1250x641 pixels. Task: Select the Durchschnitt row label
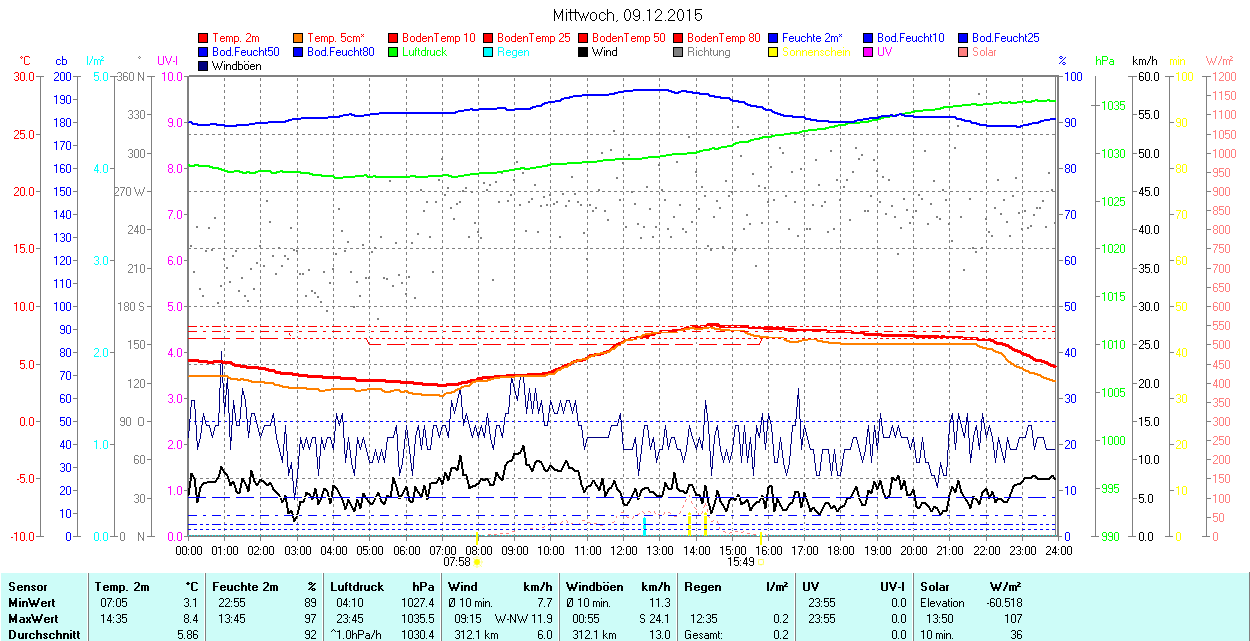pyautogui.click(x=42, y=635)
